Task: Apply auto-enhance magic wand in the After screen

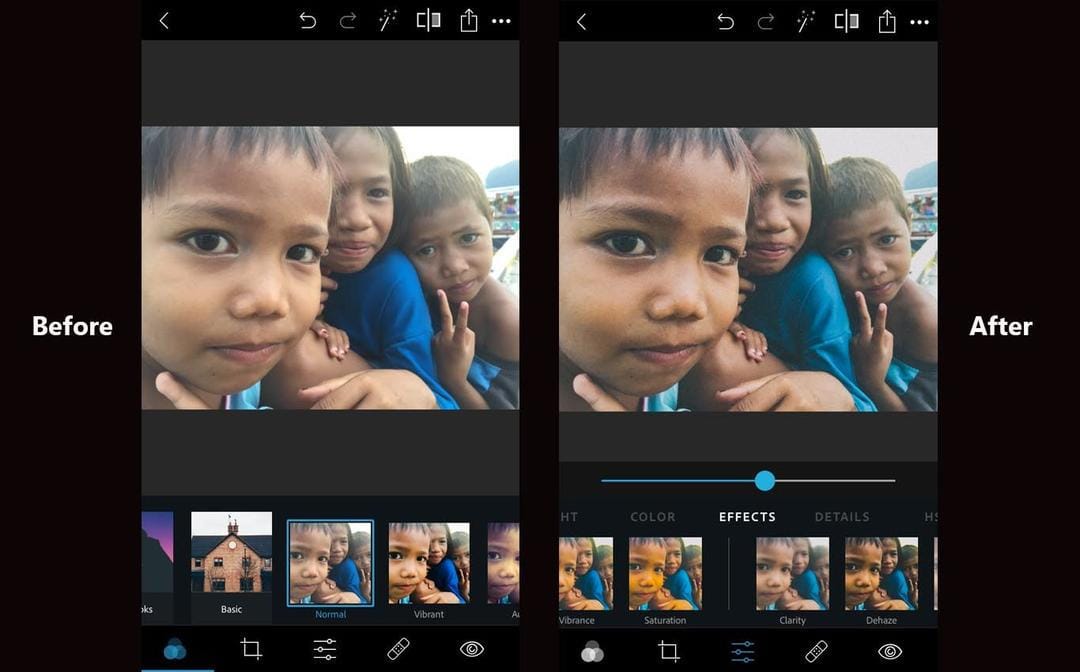Action: coord(806,21)
